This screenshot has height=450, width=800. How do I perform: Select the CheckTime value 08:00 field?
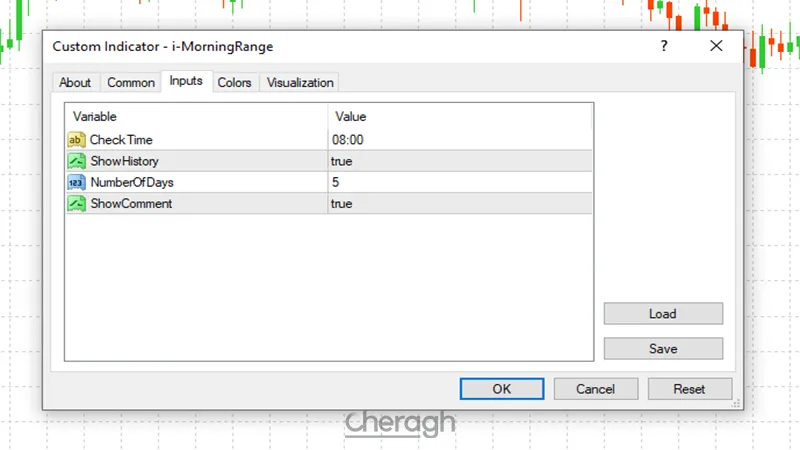tap(460, 140)
